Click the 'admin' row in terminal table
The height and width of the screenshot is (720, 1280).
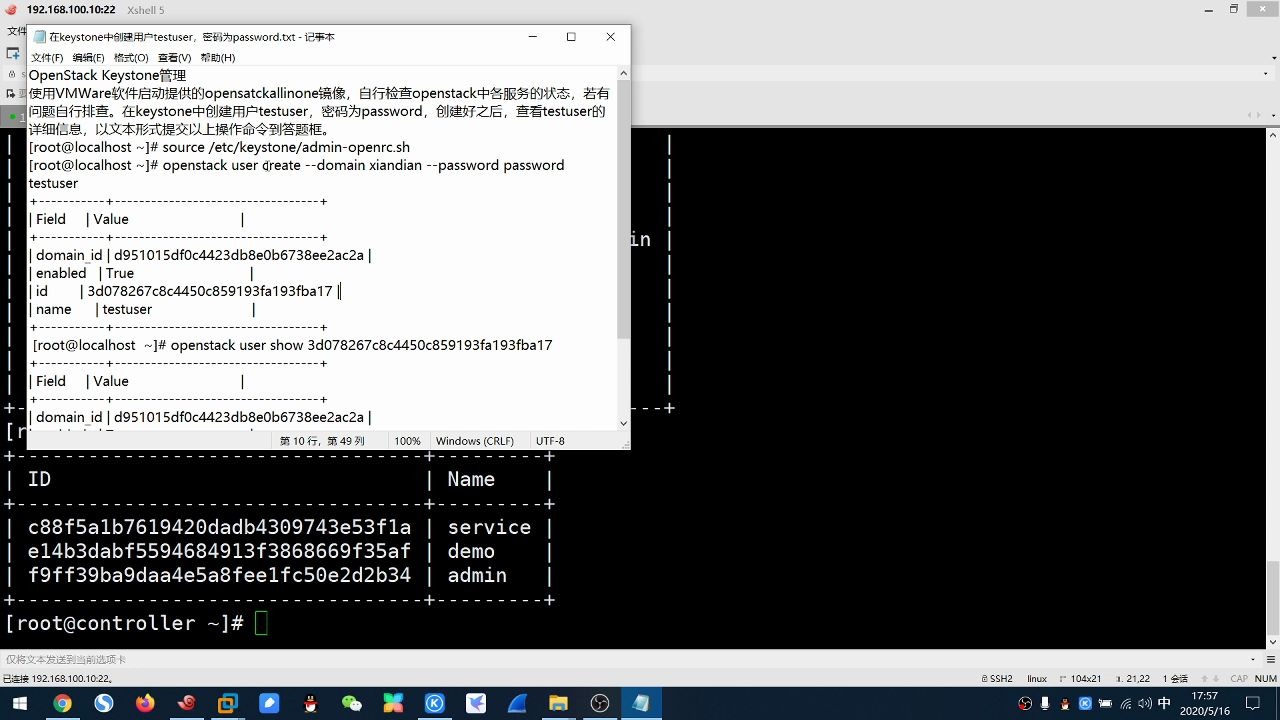279,575
